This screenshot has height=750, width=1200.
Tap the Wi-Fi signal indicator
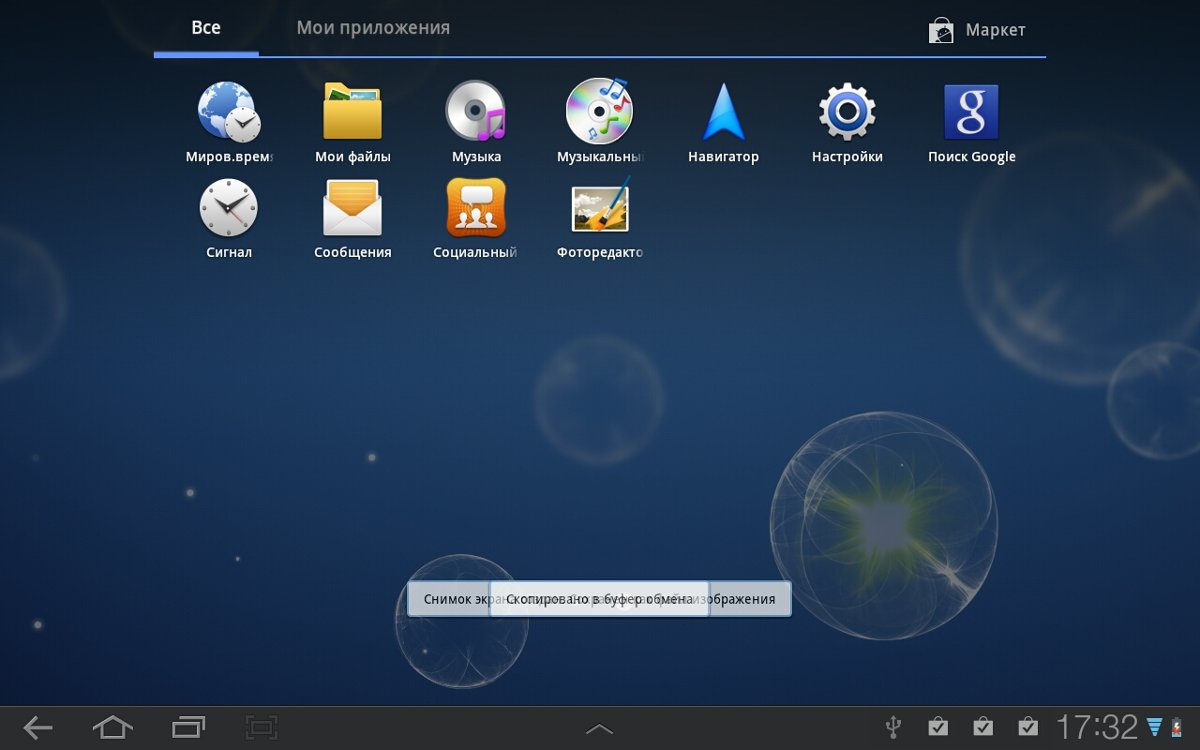pyautogui.click(x=1155, y=727)
